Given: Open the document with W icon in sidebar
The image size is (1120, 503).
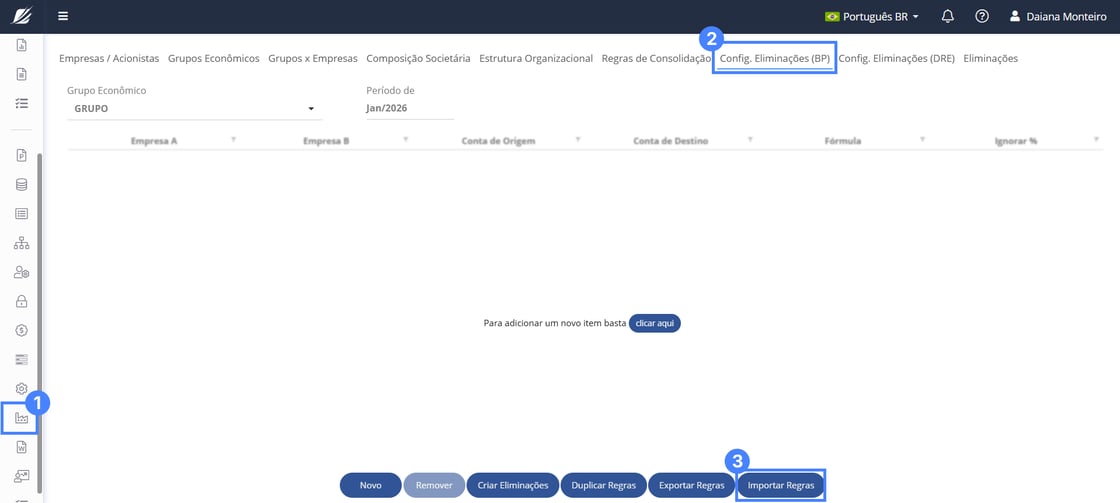Looking at the screenshot, I should (21, 447).
